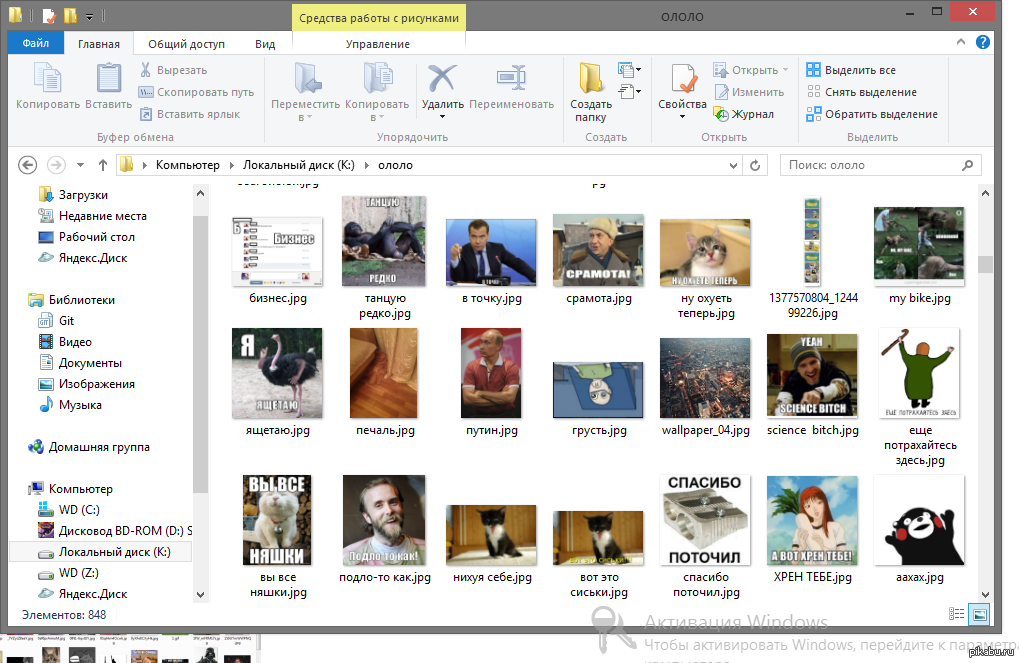Viewport: 1019px width, 663px height.
Task: Open the Переместить в dropdown
Action: [305, 117]
